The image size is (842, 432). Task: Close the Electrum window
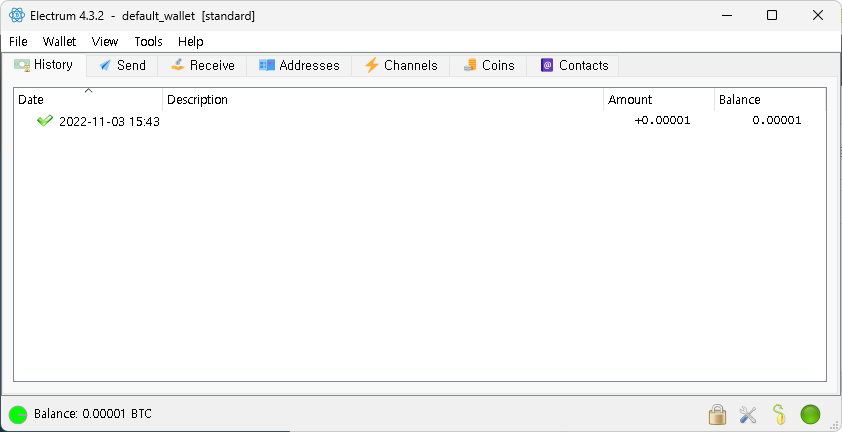click(x=818, y=15)
